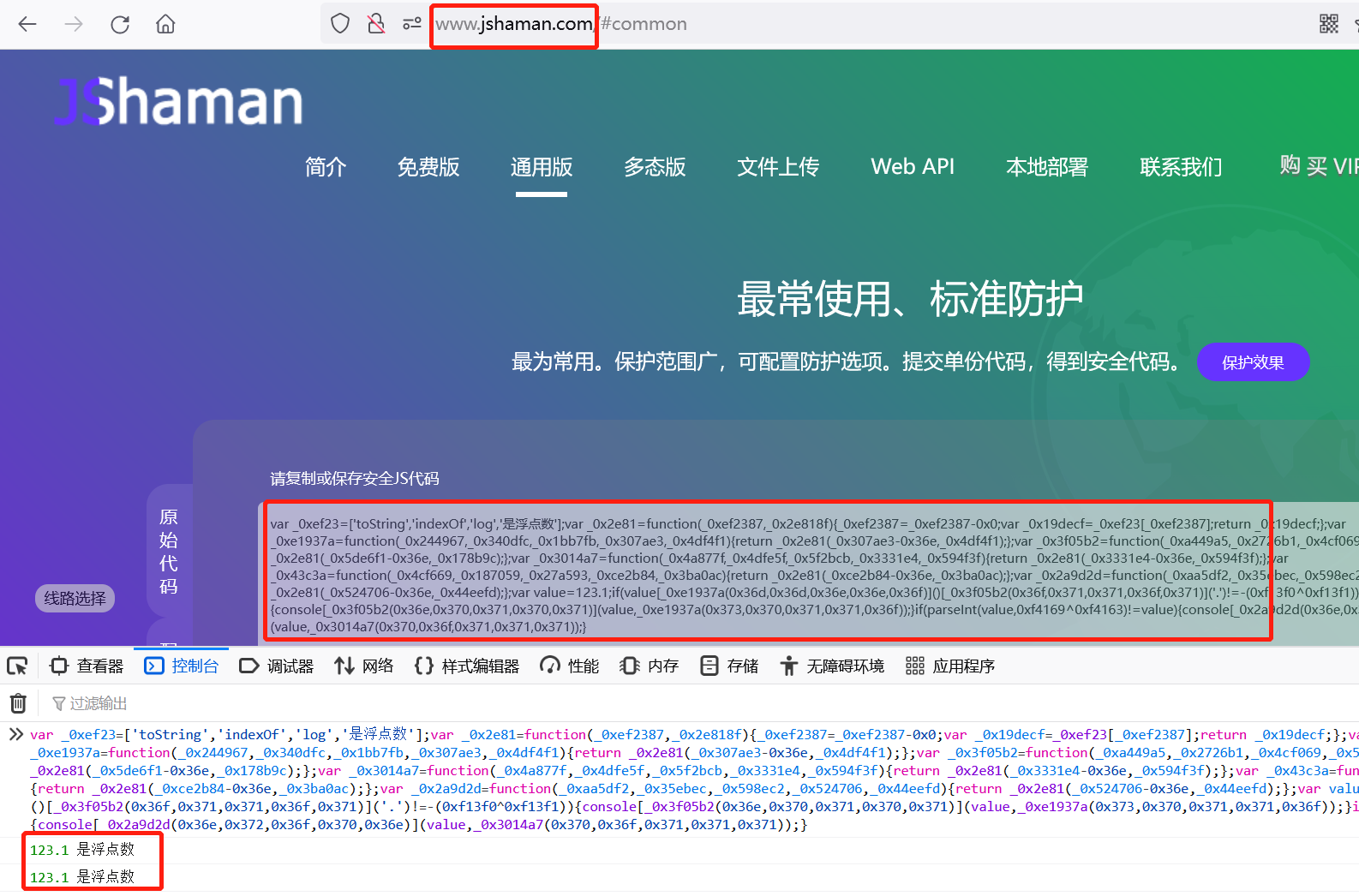Click the first 123.1 是浮点数 console output

pyautogui.click(x=82, y=850)
